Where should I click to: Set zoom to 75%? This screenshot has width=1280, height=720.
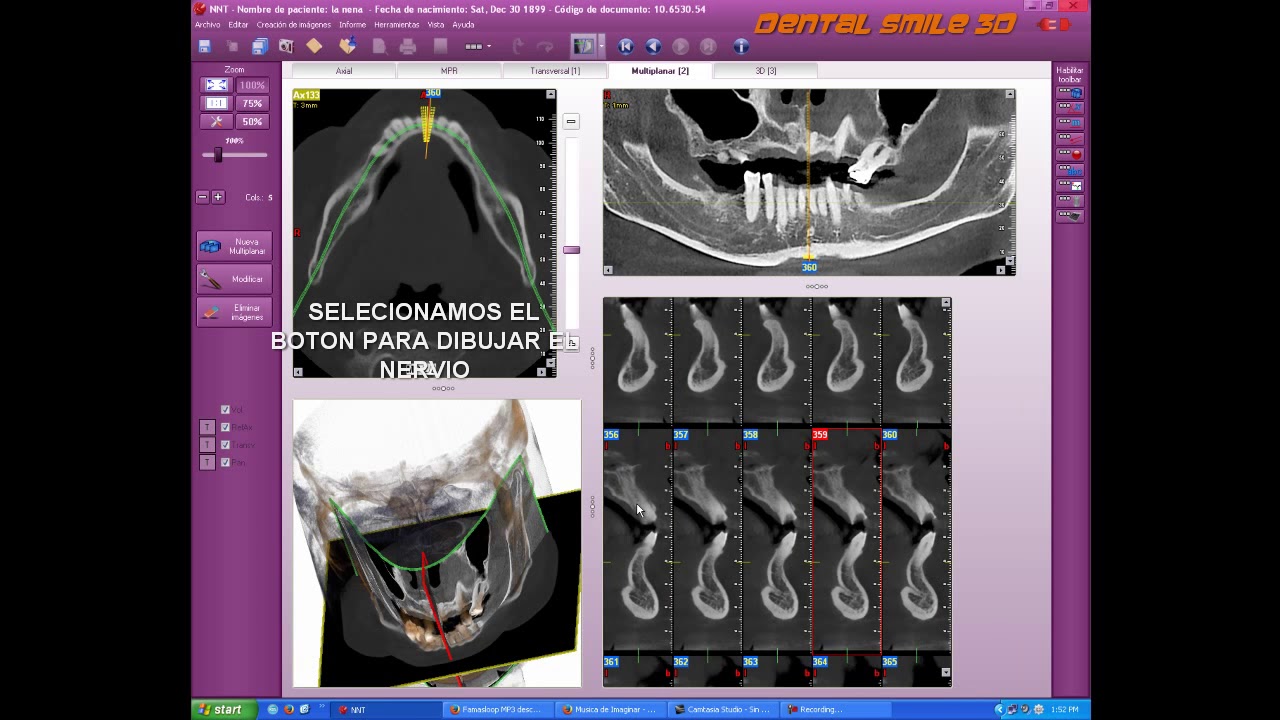pyautogui.click(x=252, y=104)
